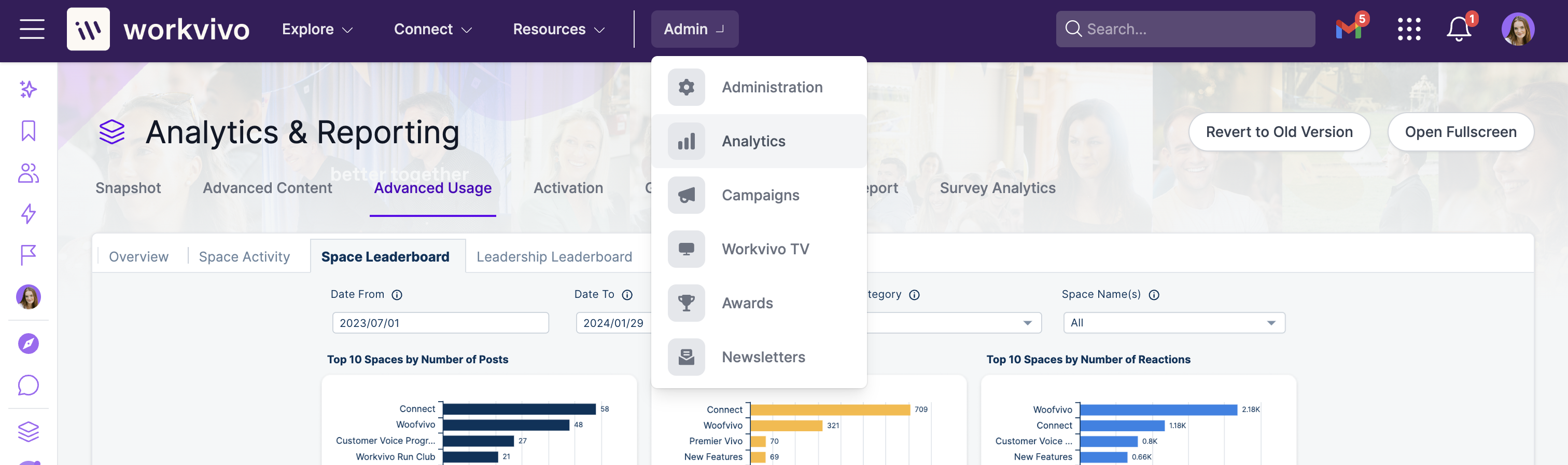Click the Newsletters inbox icon
The image size is (1568, 465).
click(686, 357)
